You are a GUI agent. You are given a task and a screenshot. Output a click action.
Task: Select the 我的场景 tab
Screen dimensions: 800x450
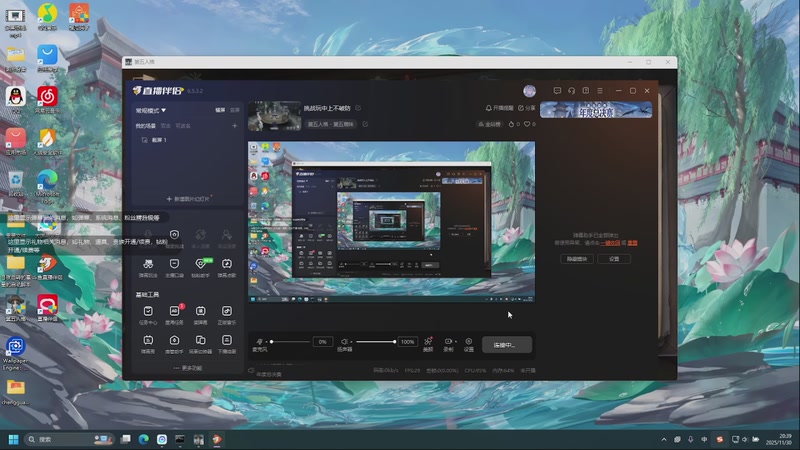145,126
